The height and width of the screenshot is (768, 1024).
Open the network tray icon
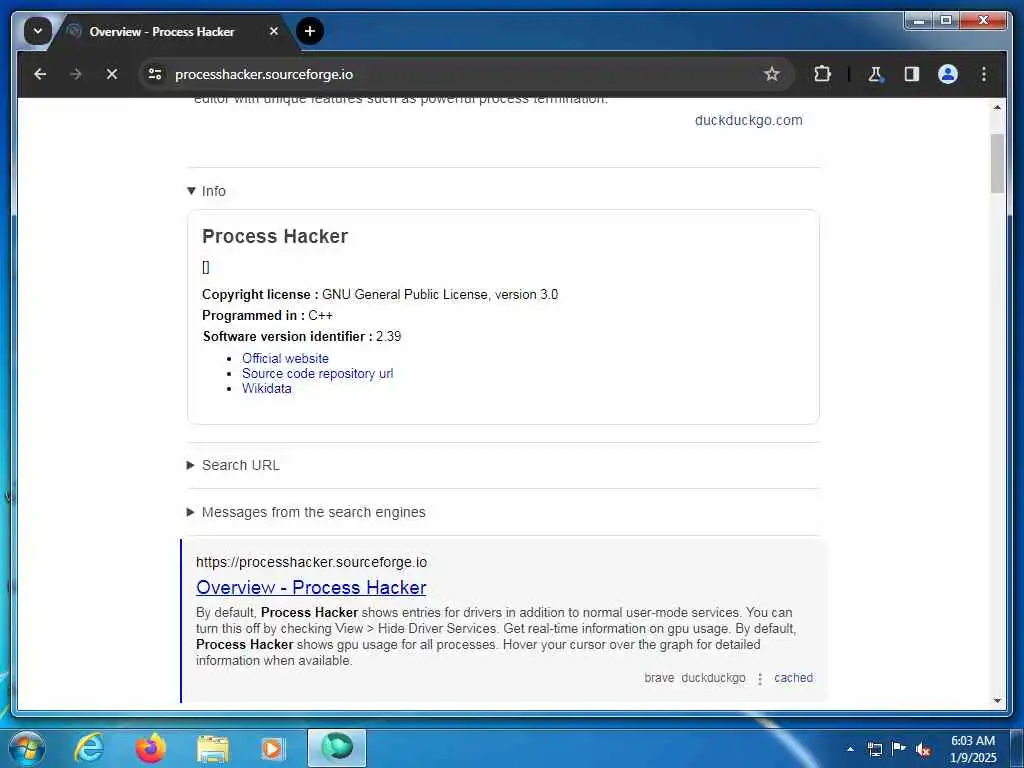[x=874, y=749]
